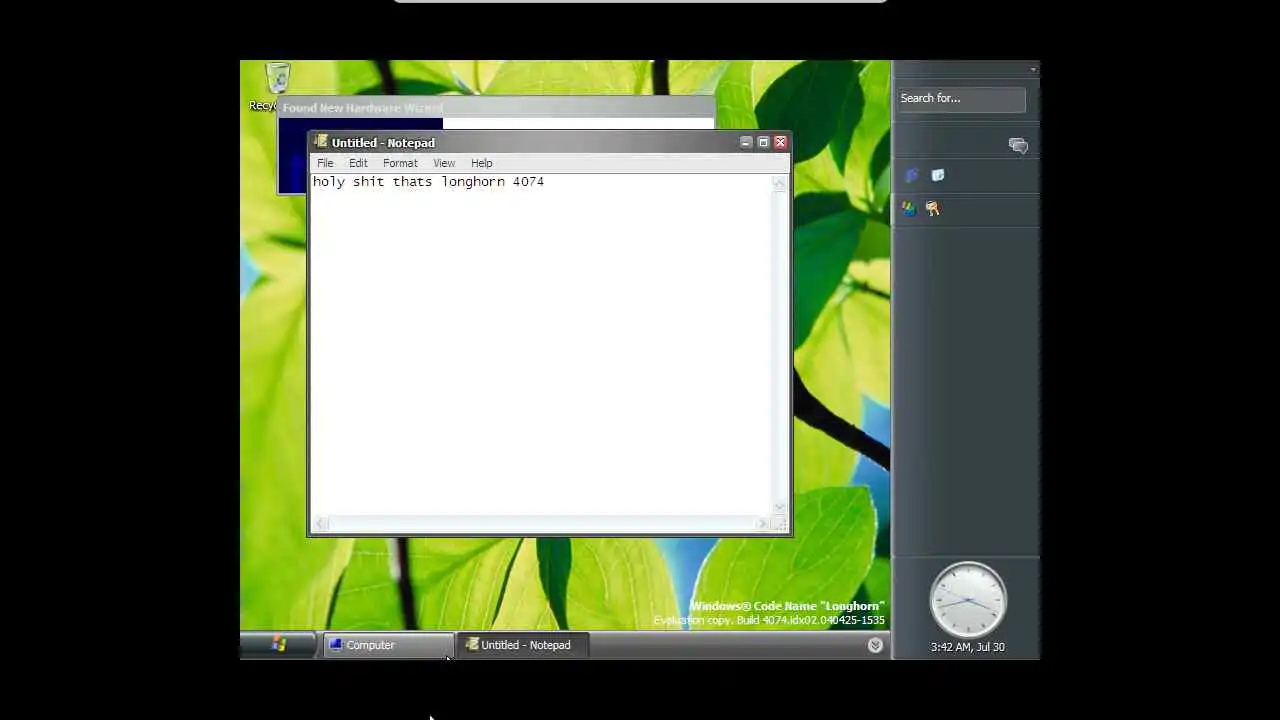Bring Found New Hardware Wizard window forward

click(x=497, y=108)
